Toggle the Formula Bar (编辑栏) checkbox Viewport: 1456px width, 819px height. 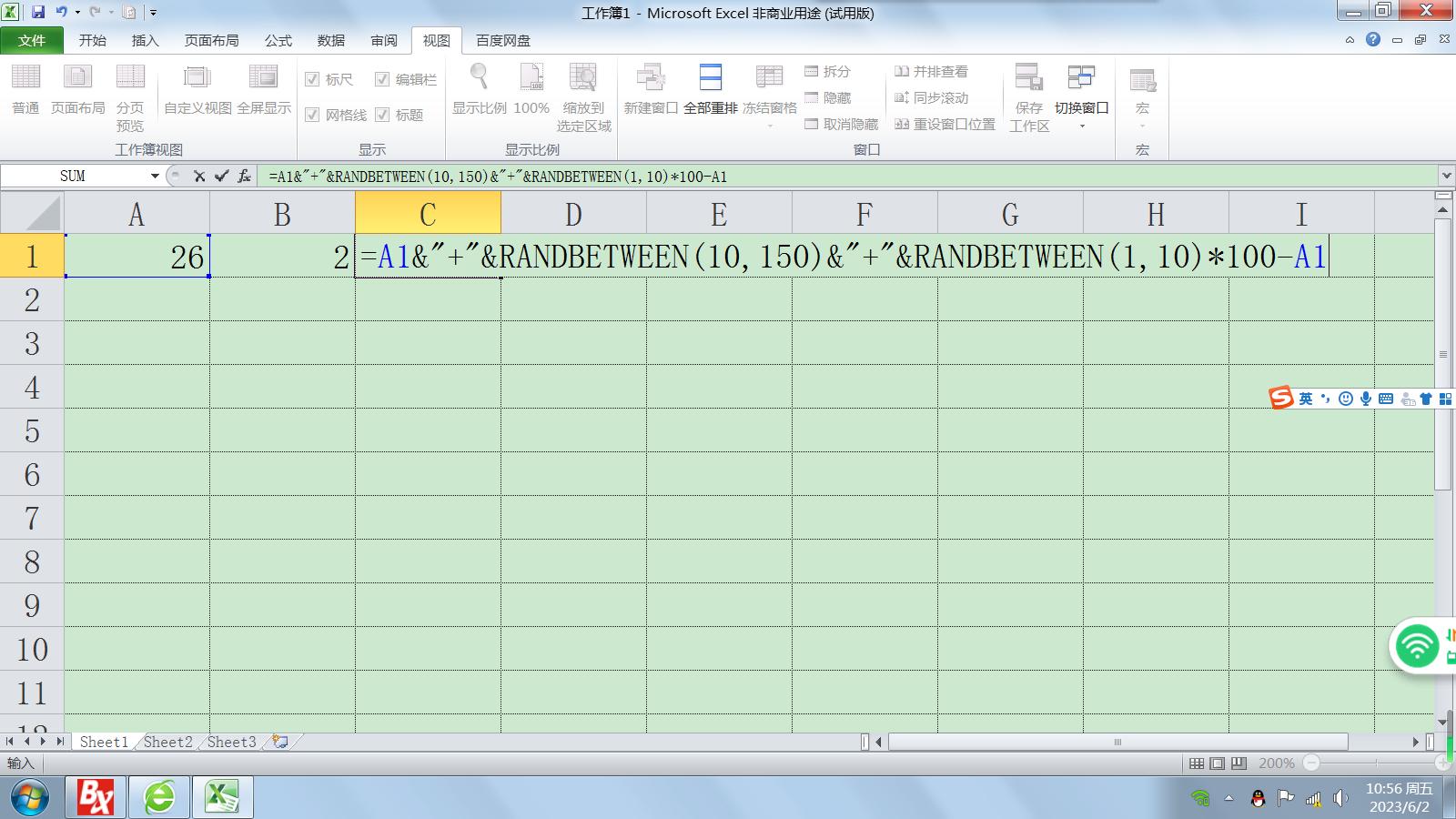(382, 79)
